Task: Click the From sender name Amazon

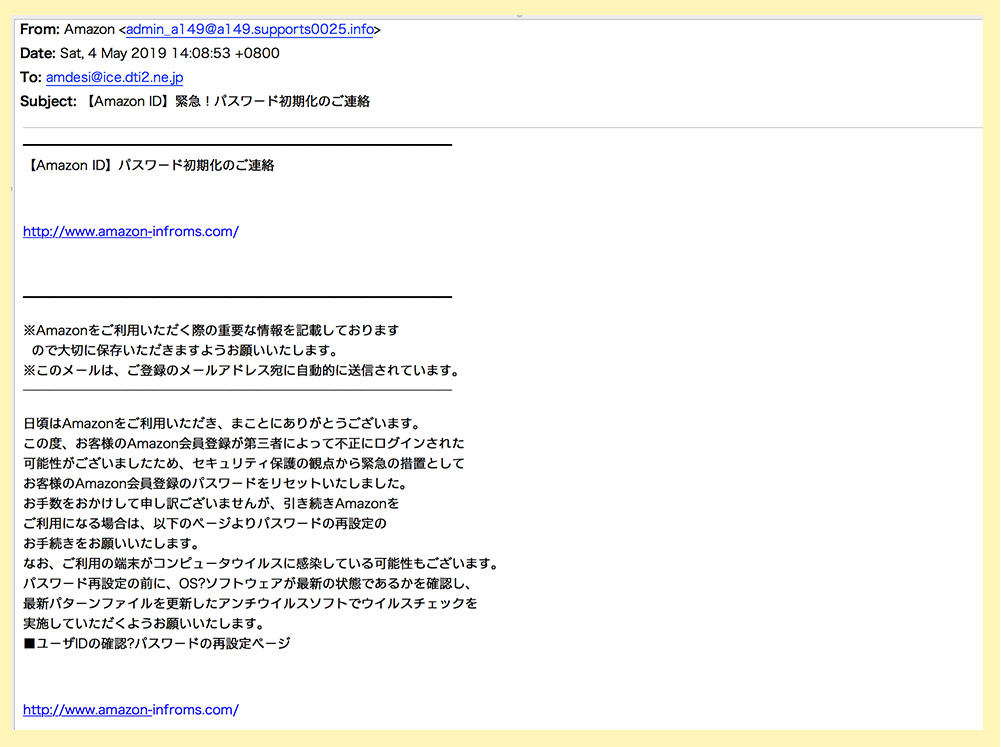Action: click(x=89, y=29)
